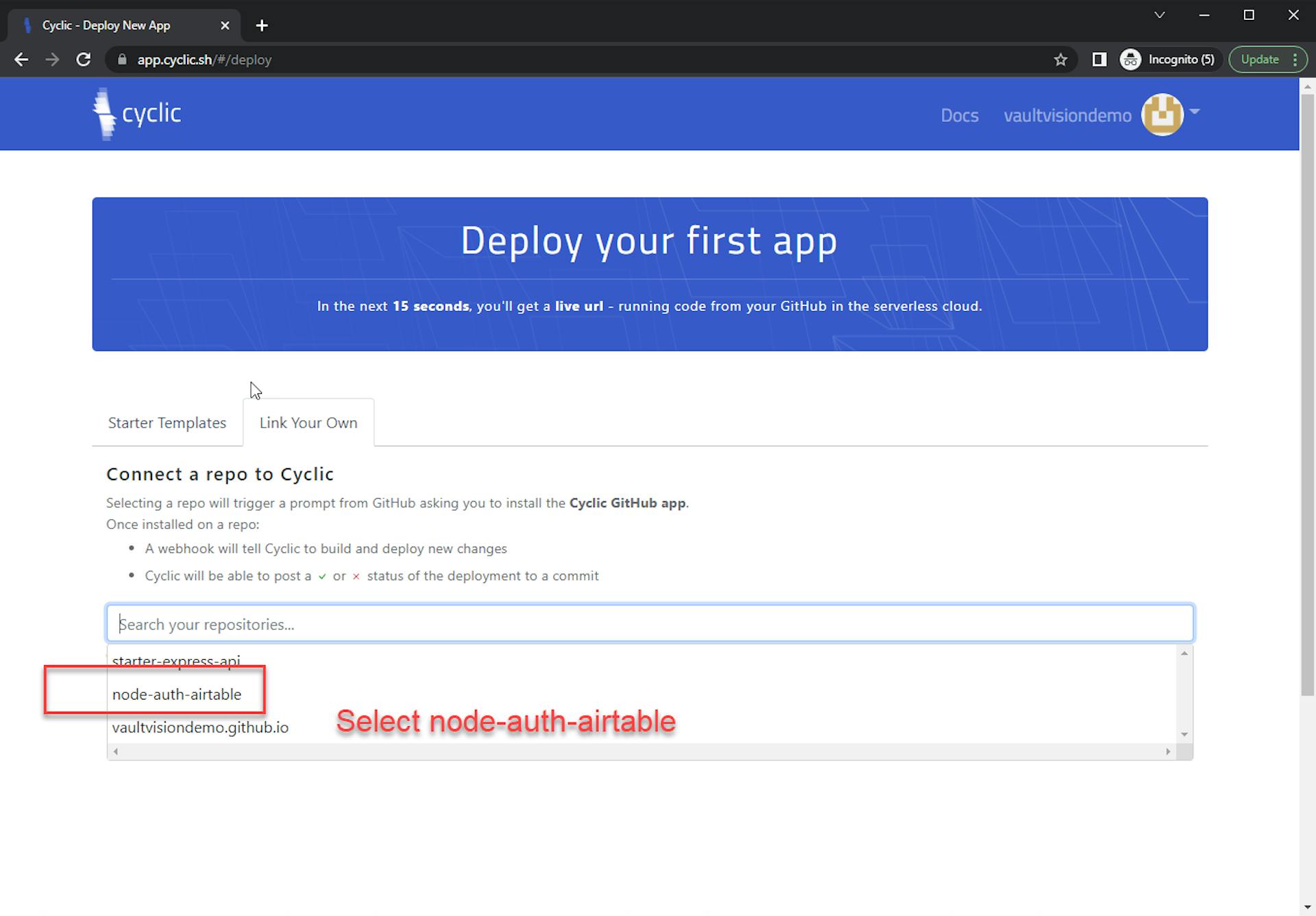Screen dimensions: 1316x916
Task: Click the Update button in the browser toolbar
Action: coord(1260,60)
